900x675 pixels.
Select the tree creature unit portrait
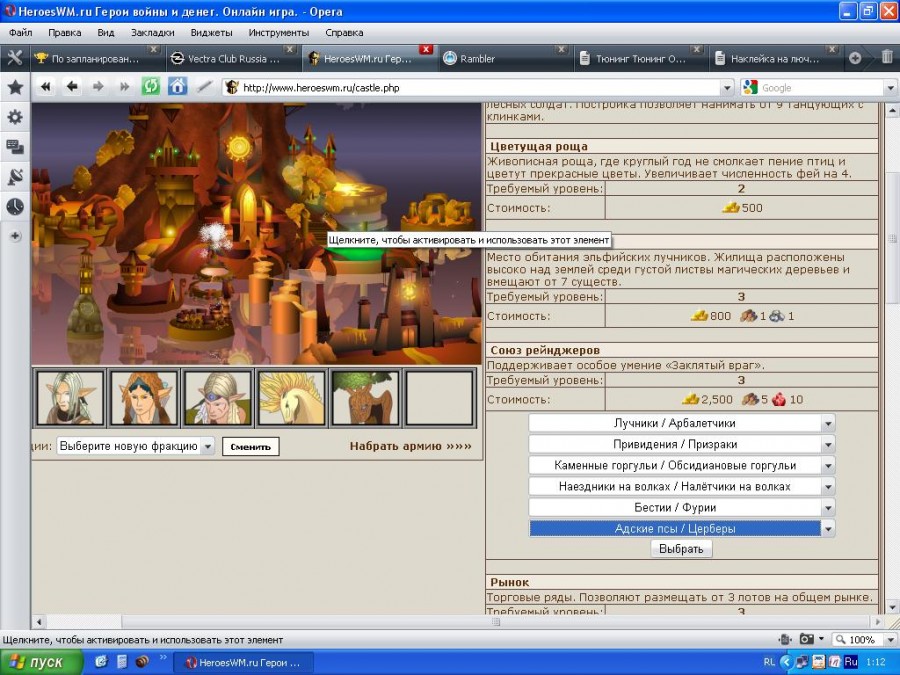pos(365,398)
